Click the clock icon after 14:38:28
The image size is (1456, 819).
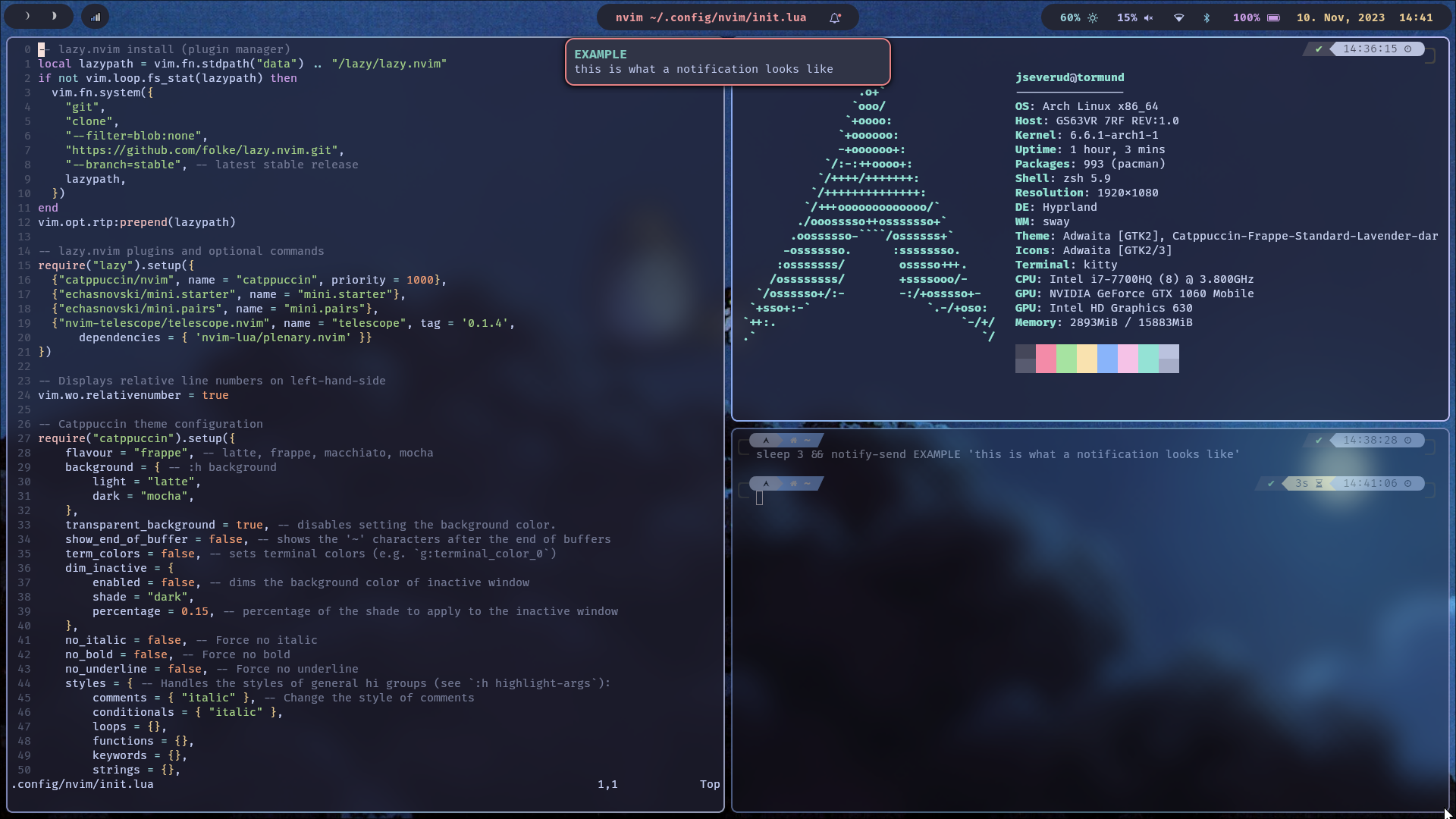1408,441
